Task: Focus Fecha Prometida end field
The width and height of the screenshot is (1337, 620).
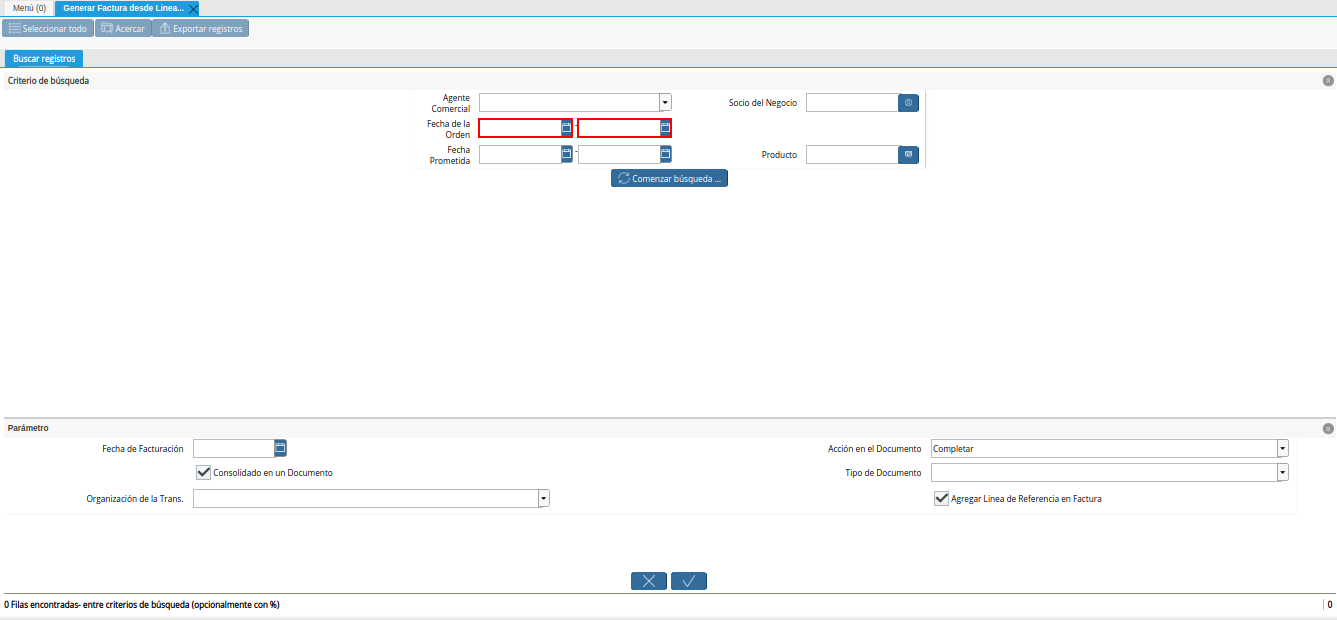Action: coord(619,154)
